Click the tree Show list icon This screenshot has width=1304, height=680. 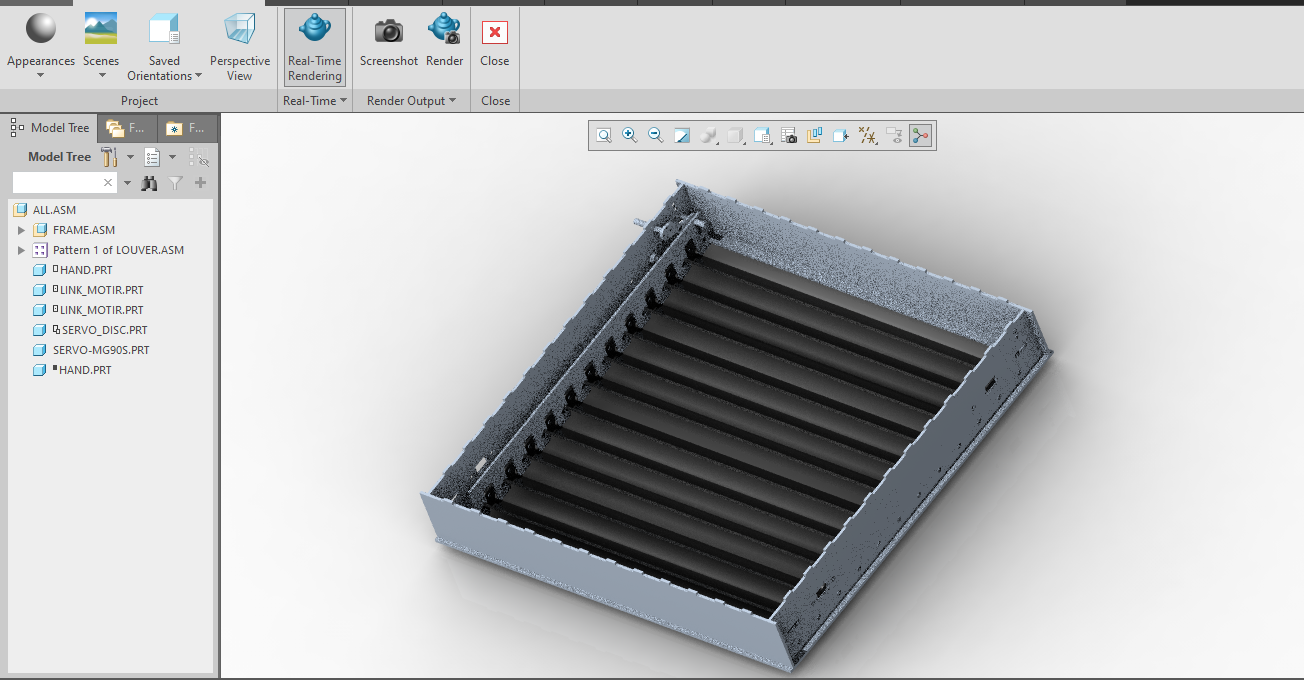click(x=152, y=157)
